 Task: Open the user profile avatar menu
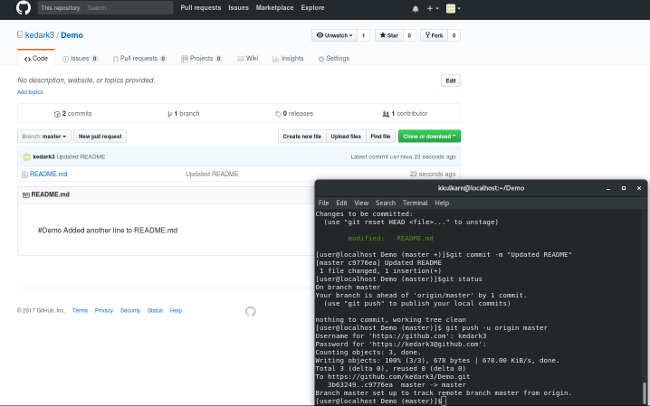pyautogui.click(x=453, y=8)
